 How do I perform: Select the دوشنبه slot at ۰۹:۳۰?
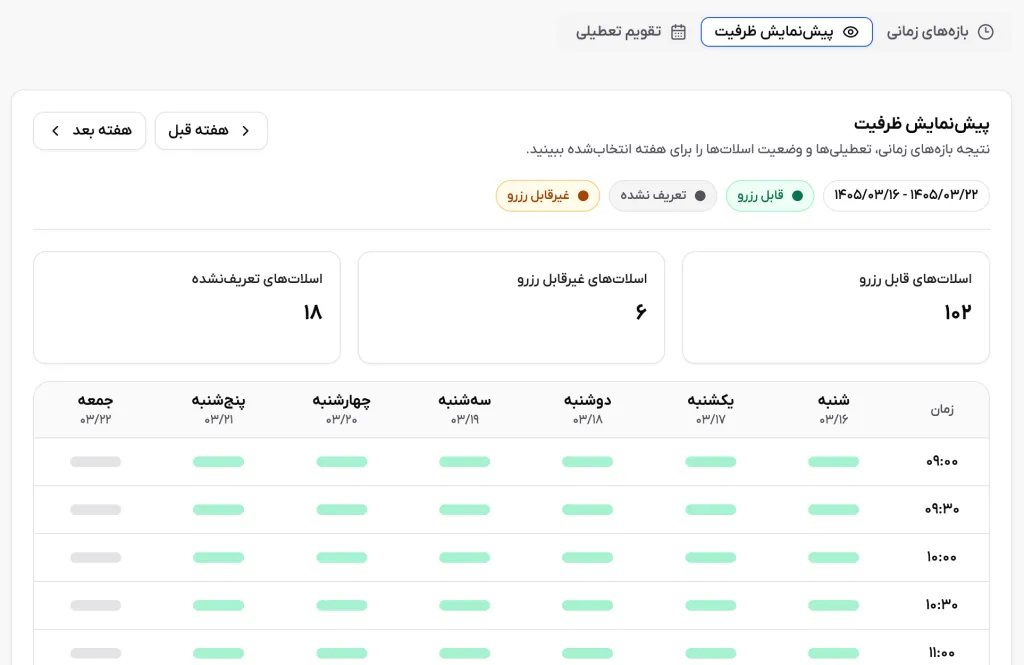click(588, 510)
